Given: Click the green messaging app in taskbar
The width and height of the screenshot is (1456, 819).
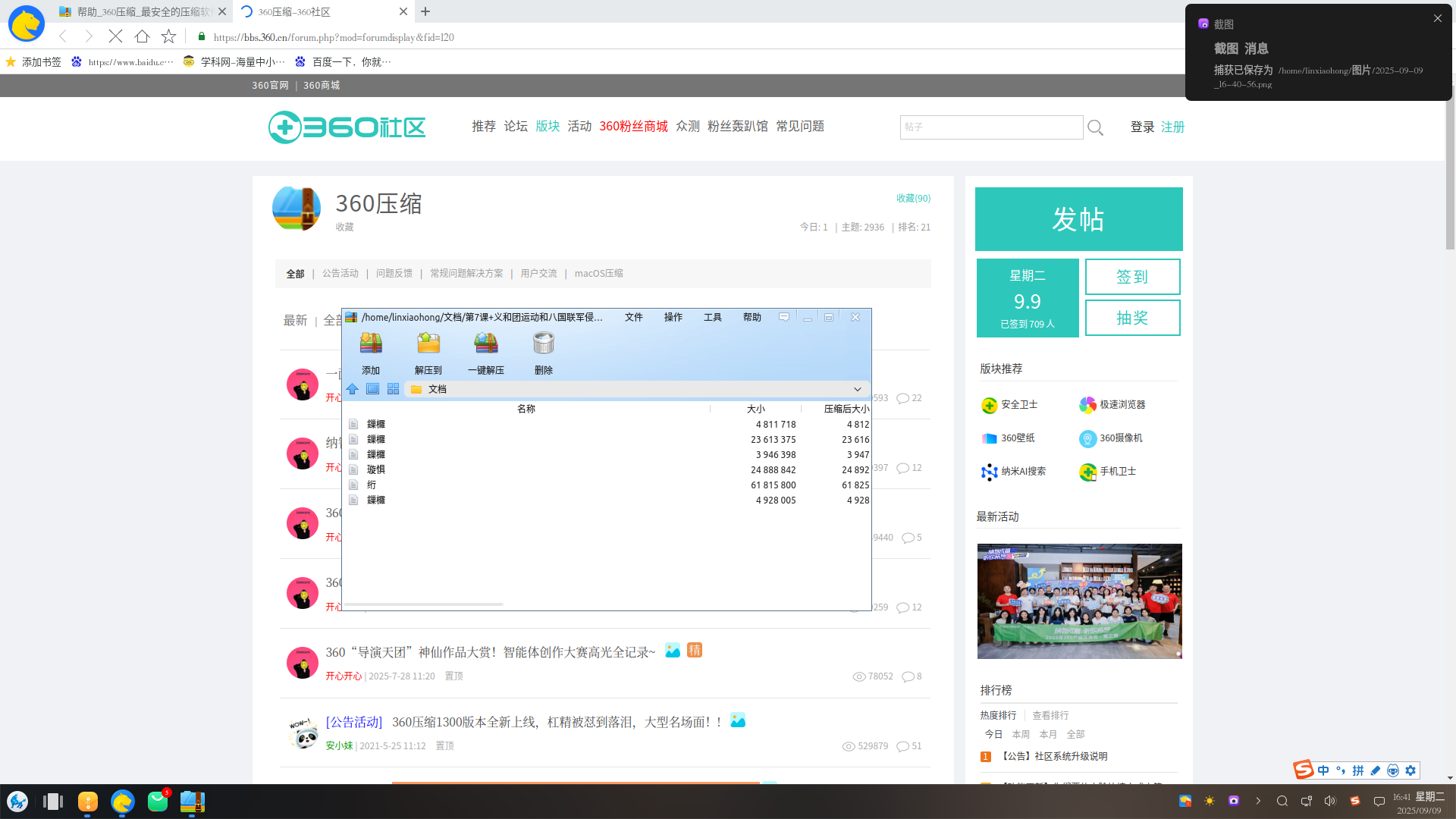Looking at the screenshot, I should click(x=158, y=802).
